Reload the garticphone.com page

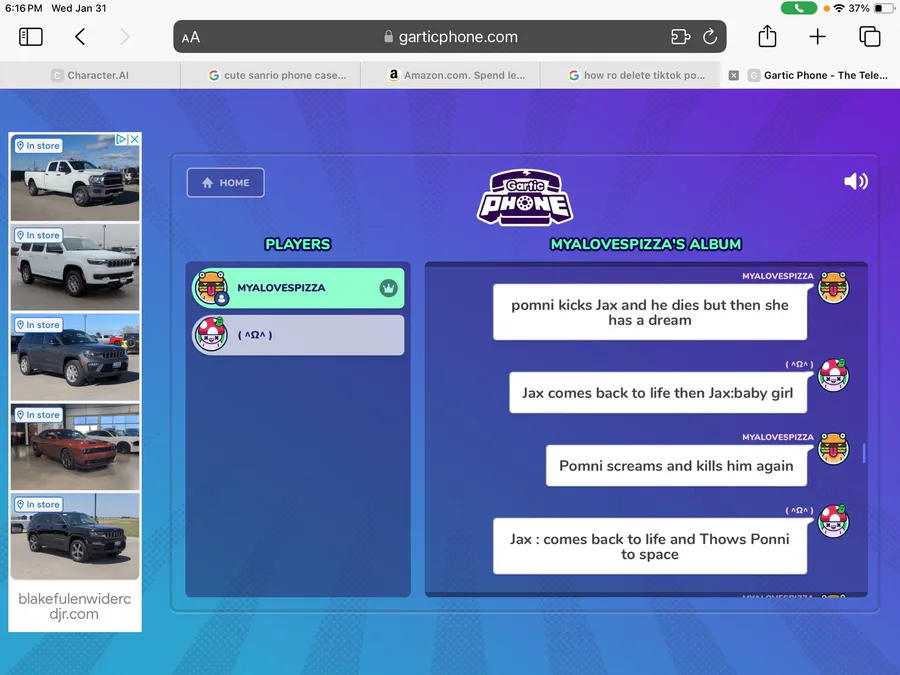pos(710,37)
